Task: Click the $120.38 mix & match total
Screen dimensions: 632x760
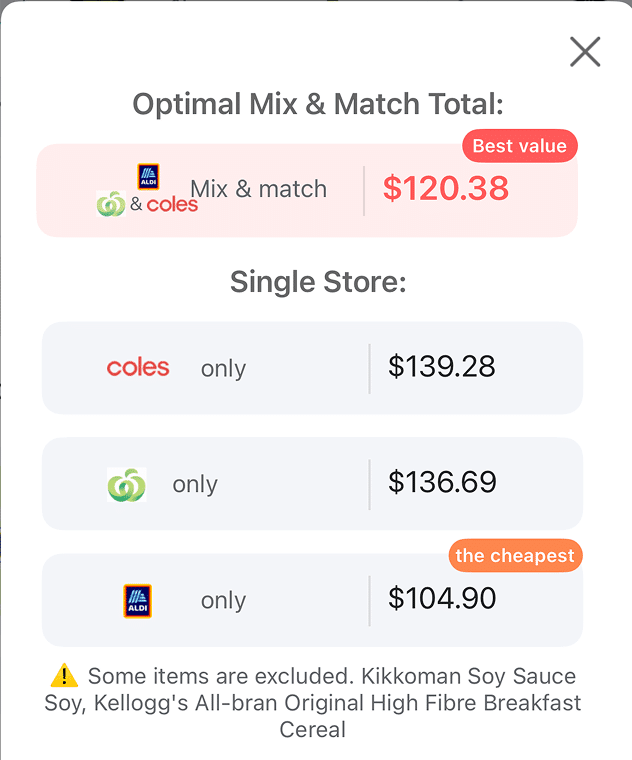Action: [x=446, y=188]
